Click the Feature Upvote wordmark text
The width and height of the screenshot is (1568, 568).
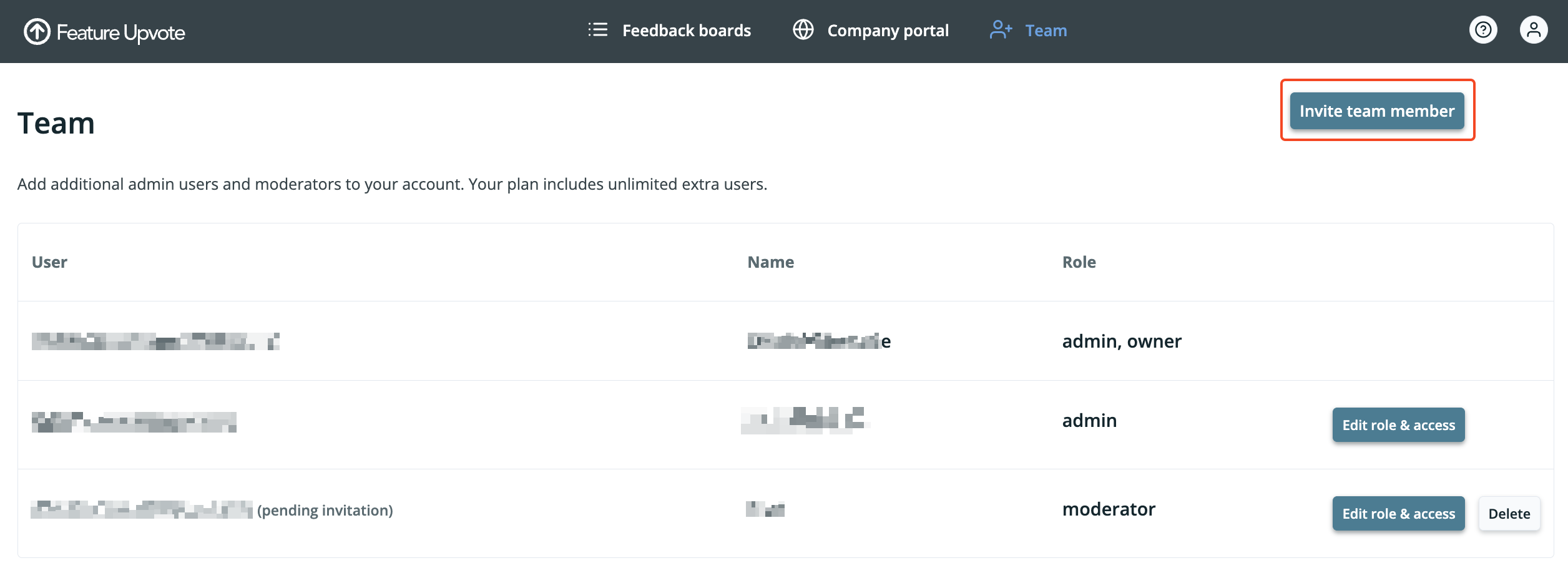120,32
